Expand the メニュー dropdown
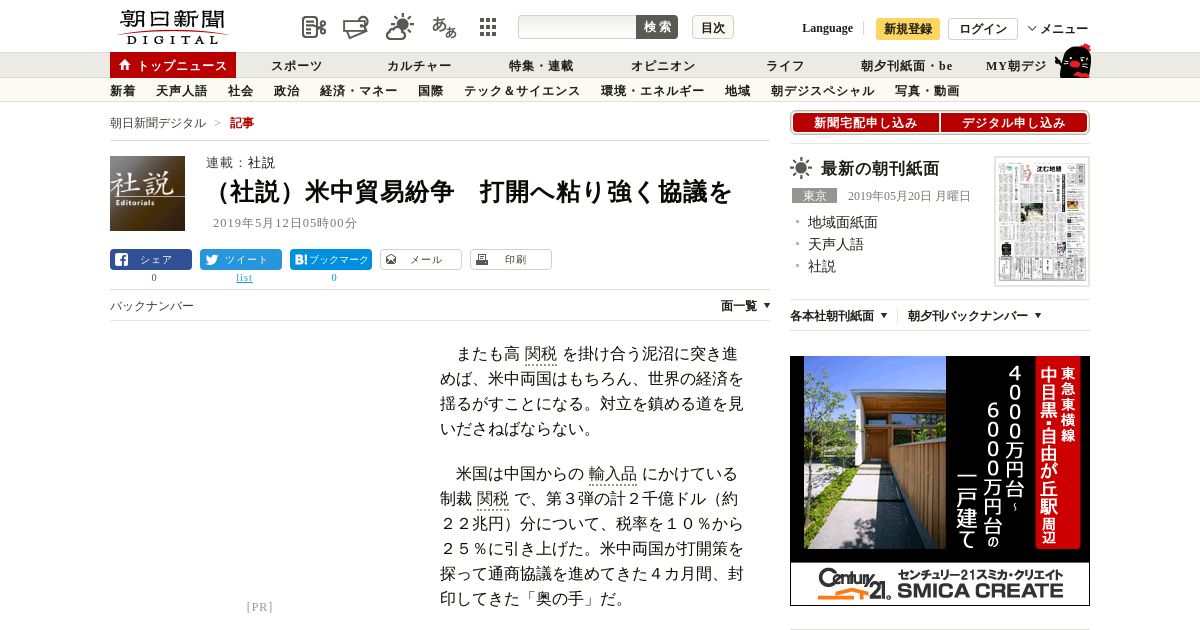This screenshot has height=630, width=1200. click(1058, 29)
